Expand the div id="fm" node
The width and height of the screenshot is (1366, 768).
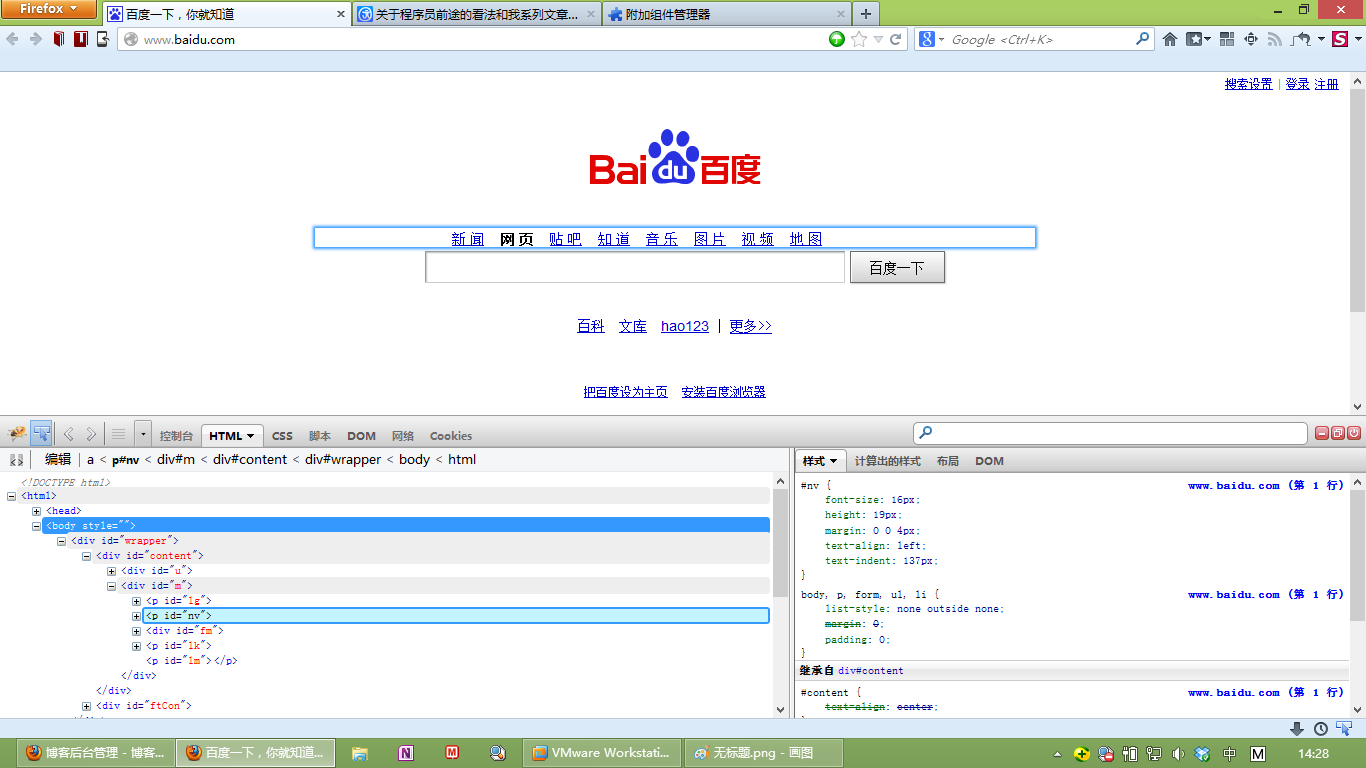click(136, 631)
